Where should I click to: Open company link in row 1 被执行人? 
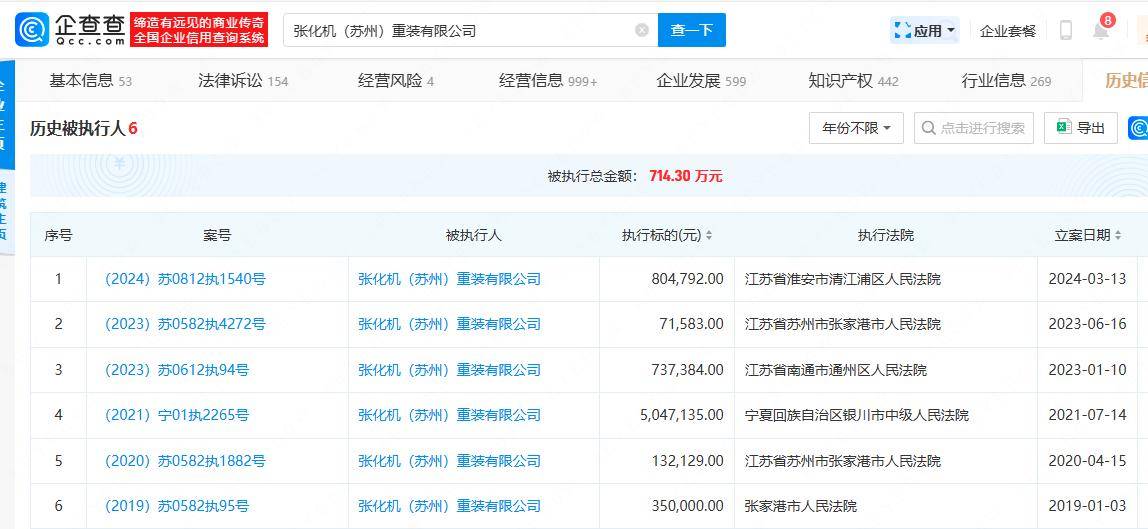pos(450,279)
